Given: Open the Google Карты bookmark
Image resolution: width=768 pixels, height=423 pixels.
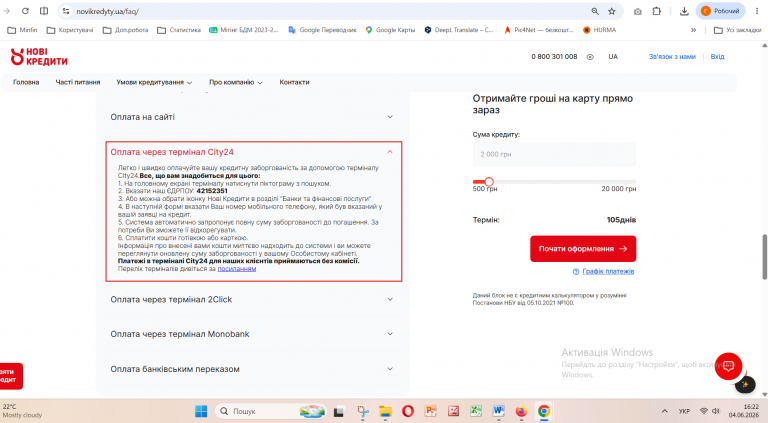Looking at the screenshot, I should (x=390, y=30).
